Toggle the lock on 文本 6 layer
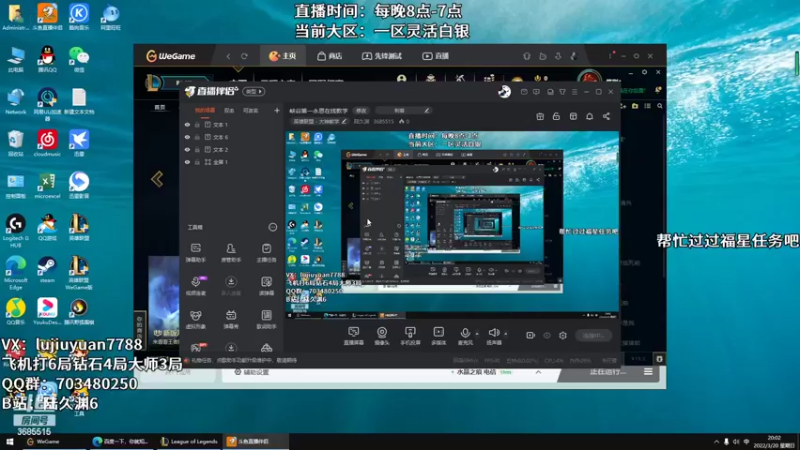 coord(197,137)
